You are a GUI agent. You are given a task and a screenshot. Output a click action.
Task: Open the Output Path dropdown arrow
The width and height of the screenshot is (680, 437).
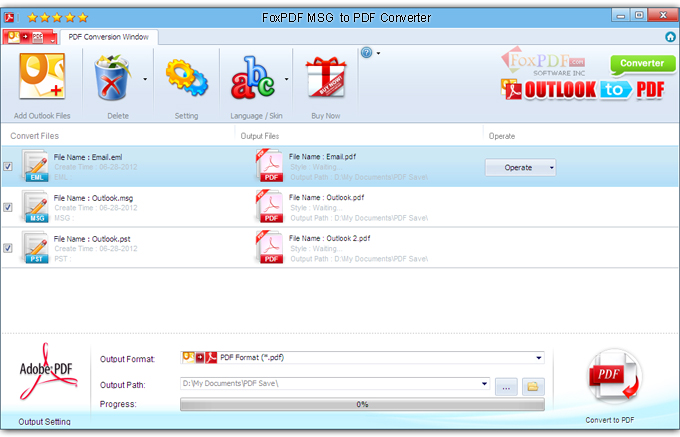tap(484, 384)
